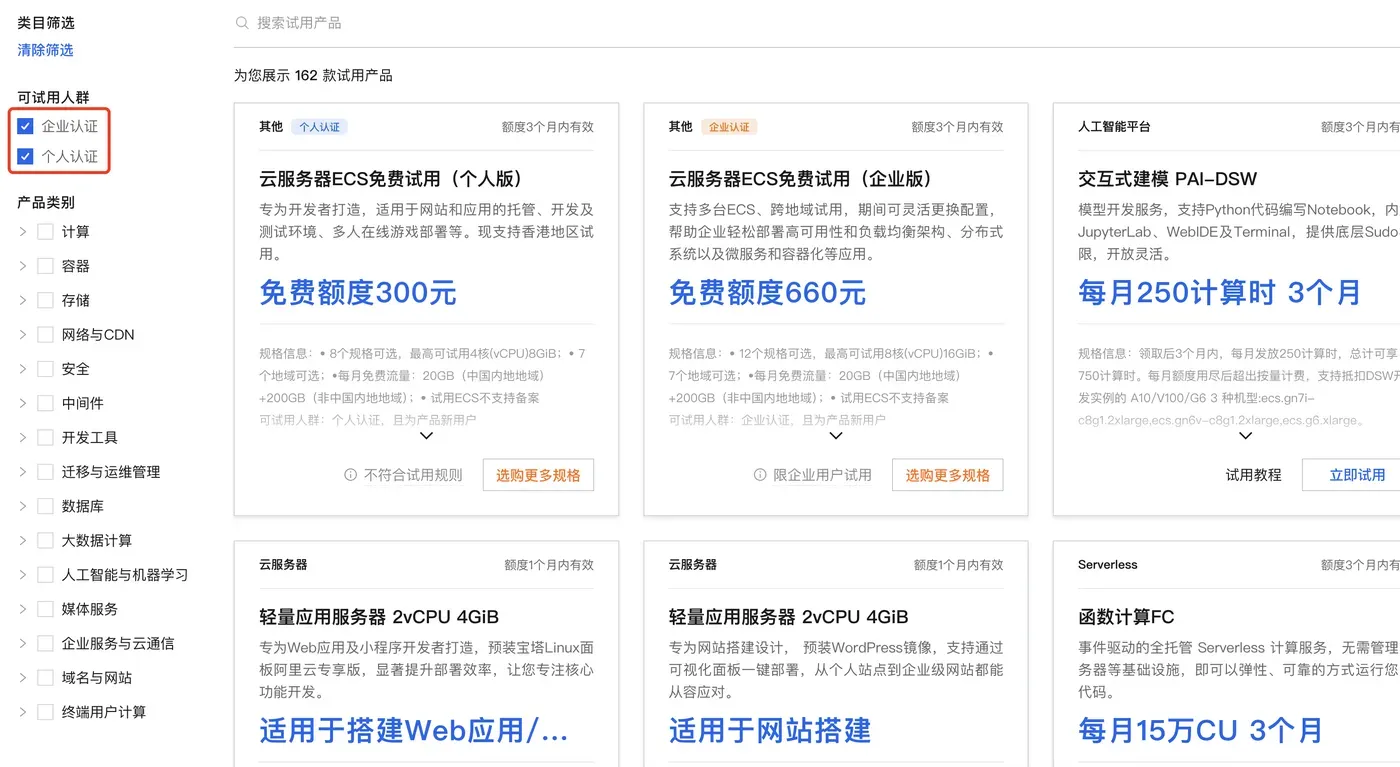Uncheck the 个人认证 filter checkbox
The width and height of the screenshot is (1400, 767).
click(x=24, y=156)
